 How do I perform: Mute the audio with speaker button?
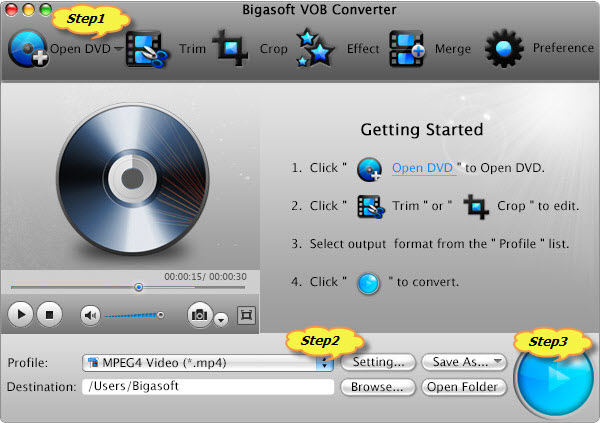90,315
